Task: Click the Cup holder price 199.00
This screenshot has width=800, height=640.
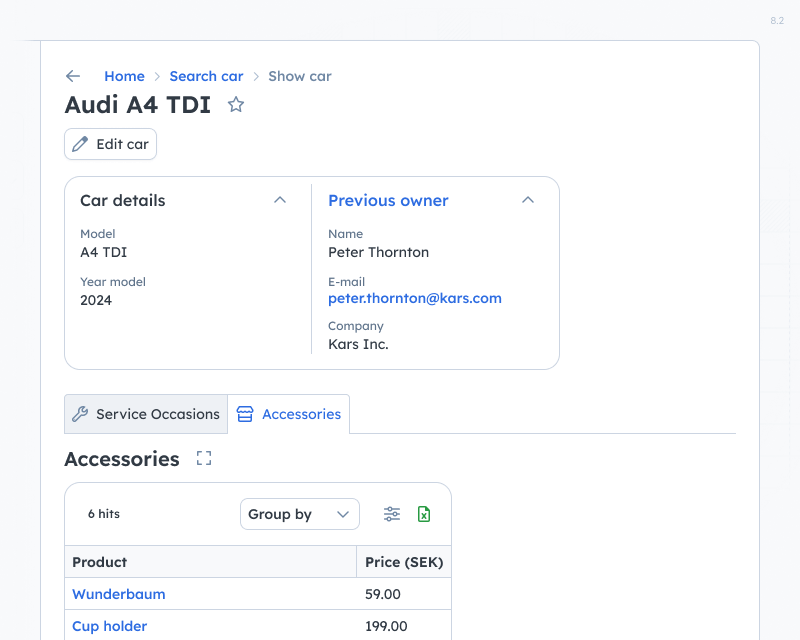Action: click(x=386, y=626)
